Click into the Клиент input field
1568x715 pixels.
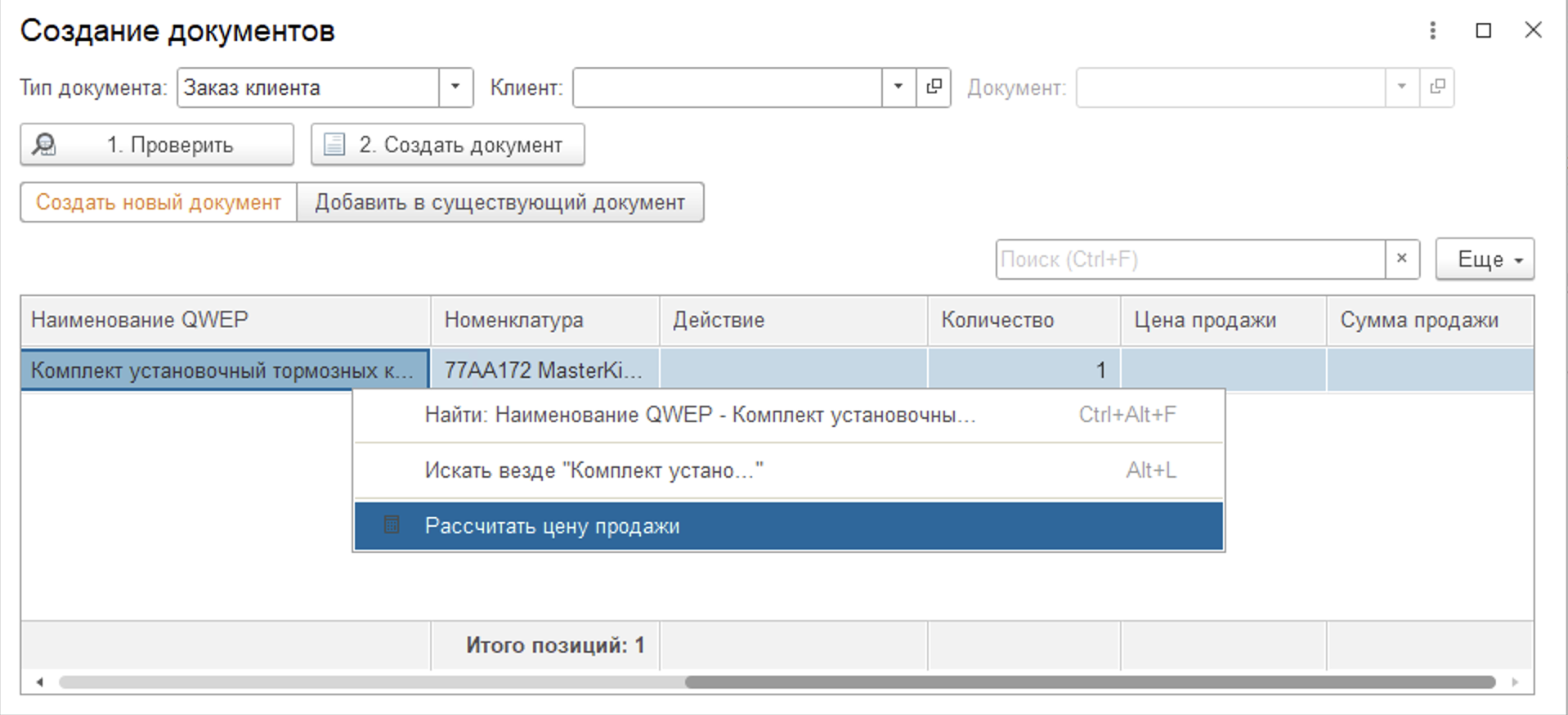pyautogui.click(x=728, y=87)
